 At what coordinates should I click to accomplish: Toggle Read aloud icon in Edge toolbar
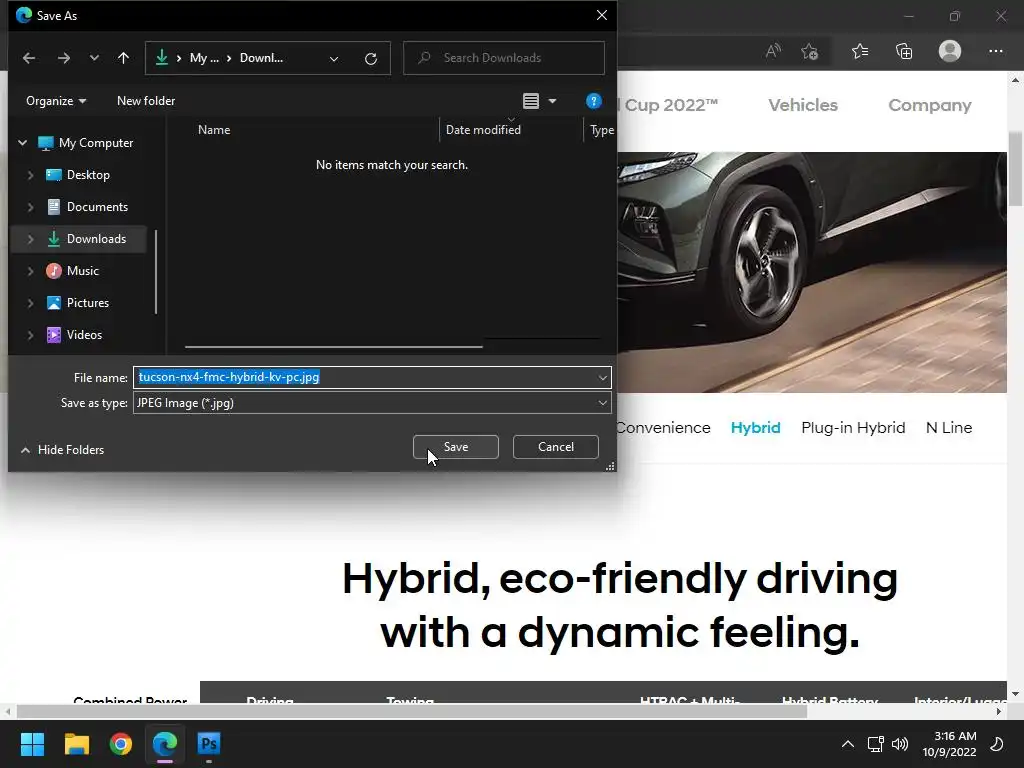pos(773,51)
